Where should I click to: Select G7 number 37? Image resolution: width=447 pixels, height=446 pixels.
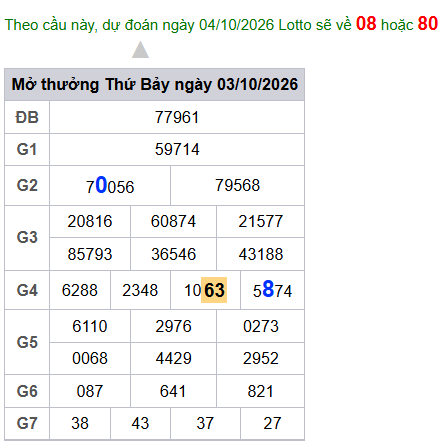point(205,423)
